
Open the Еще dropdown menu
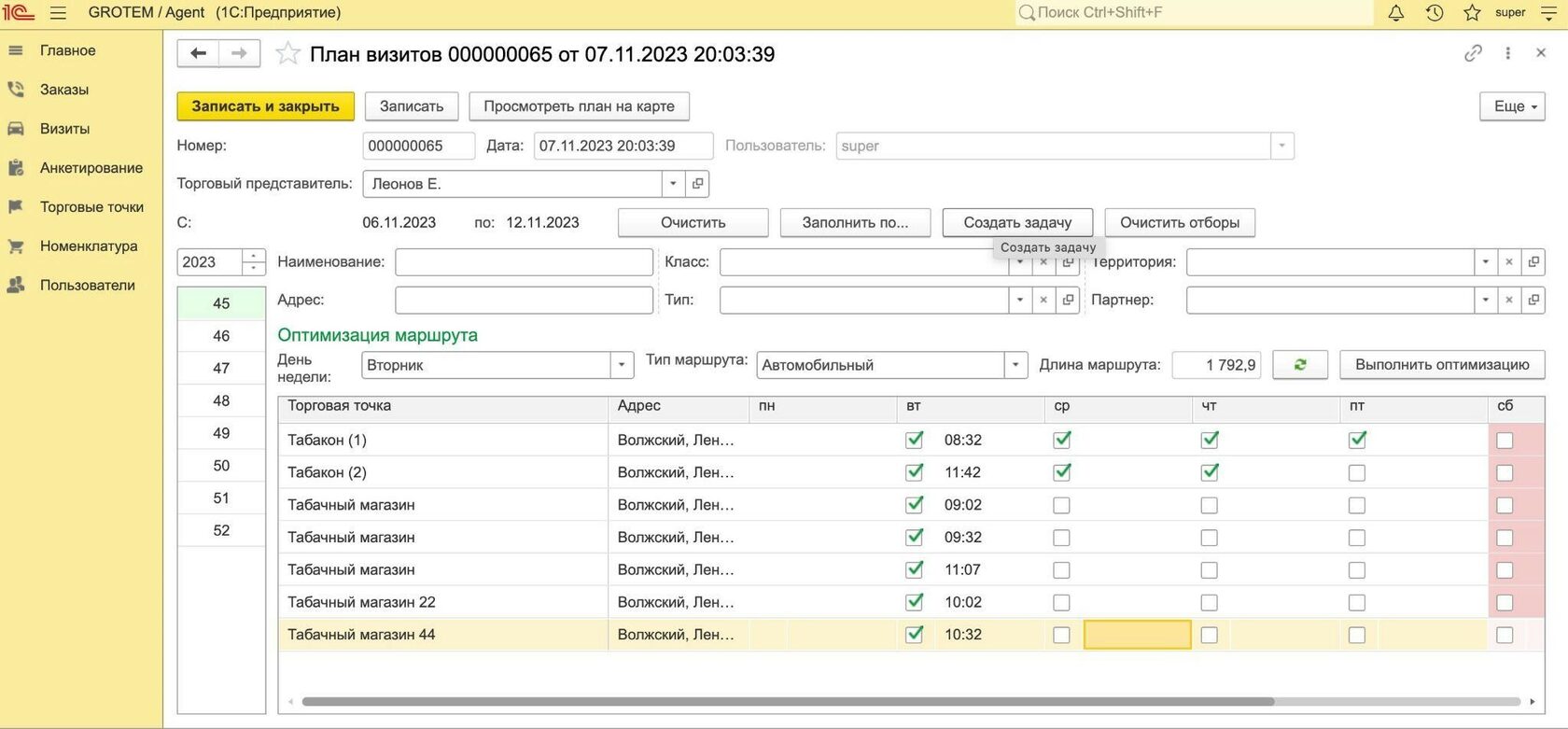click(x=1512, y=106)
